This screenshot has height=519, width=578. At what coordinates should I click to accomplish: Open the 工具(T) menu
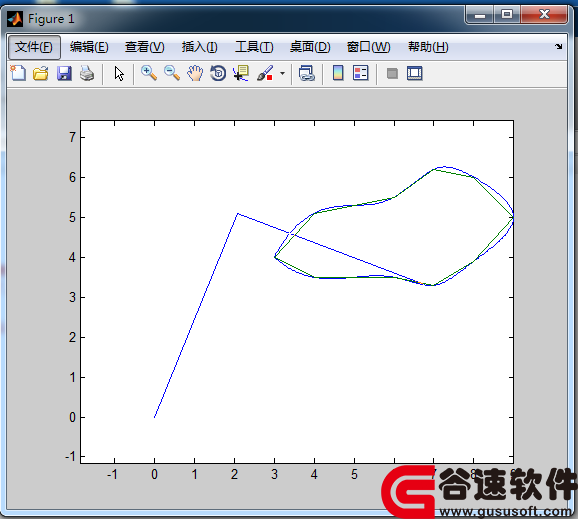click(x=254, y=47)
